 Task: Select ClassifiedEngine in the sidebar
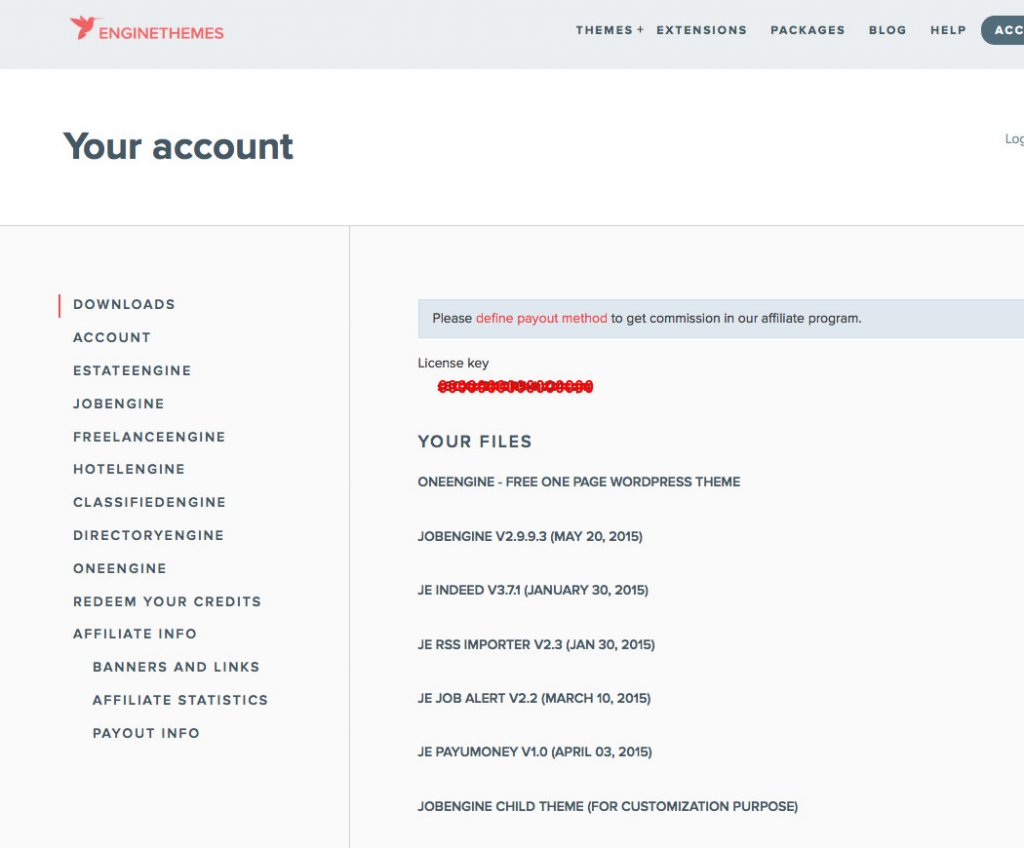(x=150, y=502)
